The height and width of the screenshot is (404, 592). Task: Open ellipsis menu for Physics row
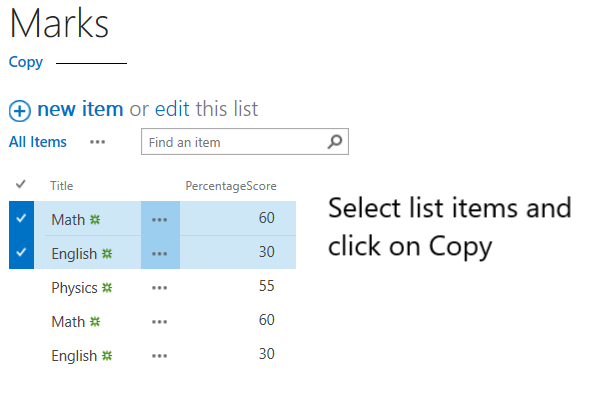tap(160, 288)
